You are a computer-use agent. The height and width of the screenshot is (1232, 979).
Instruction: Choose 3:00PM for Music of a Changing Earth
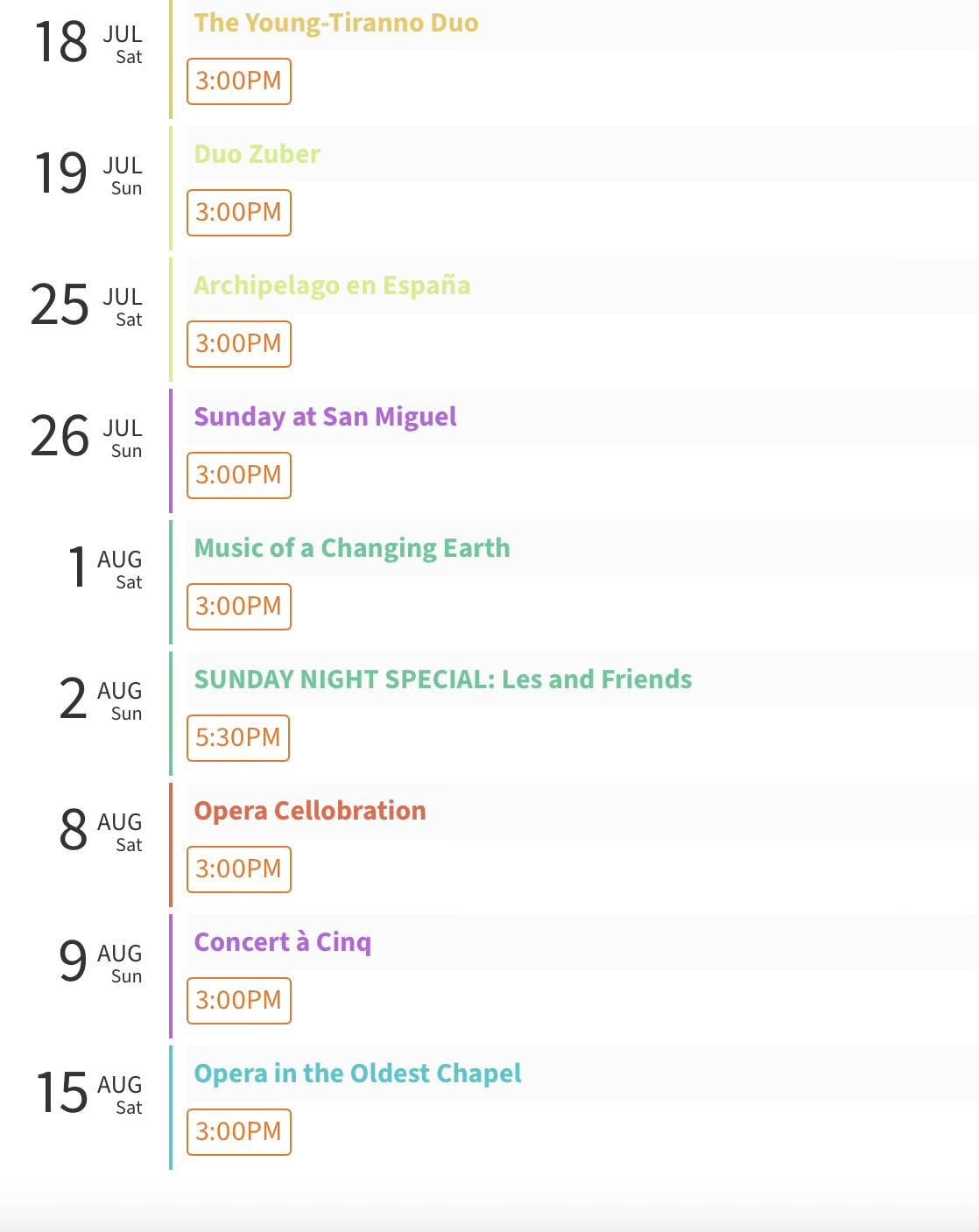coord(239,607)
